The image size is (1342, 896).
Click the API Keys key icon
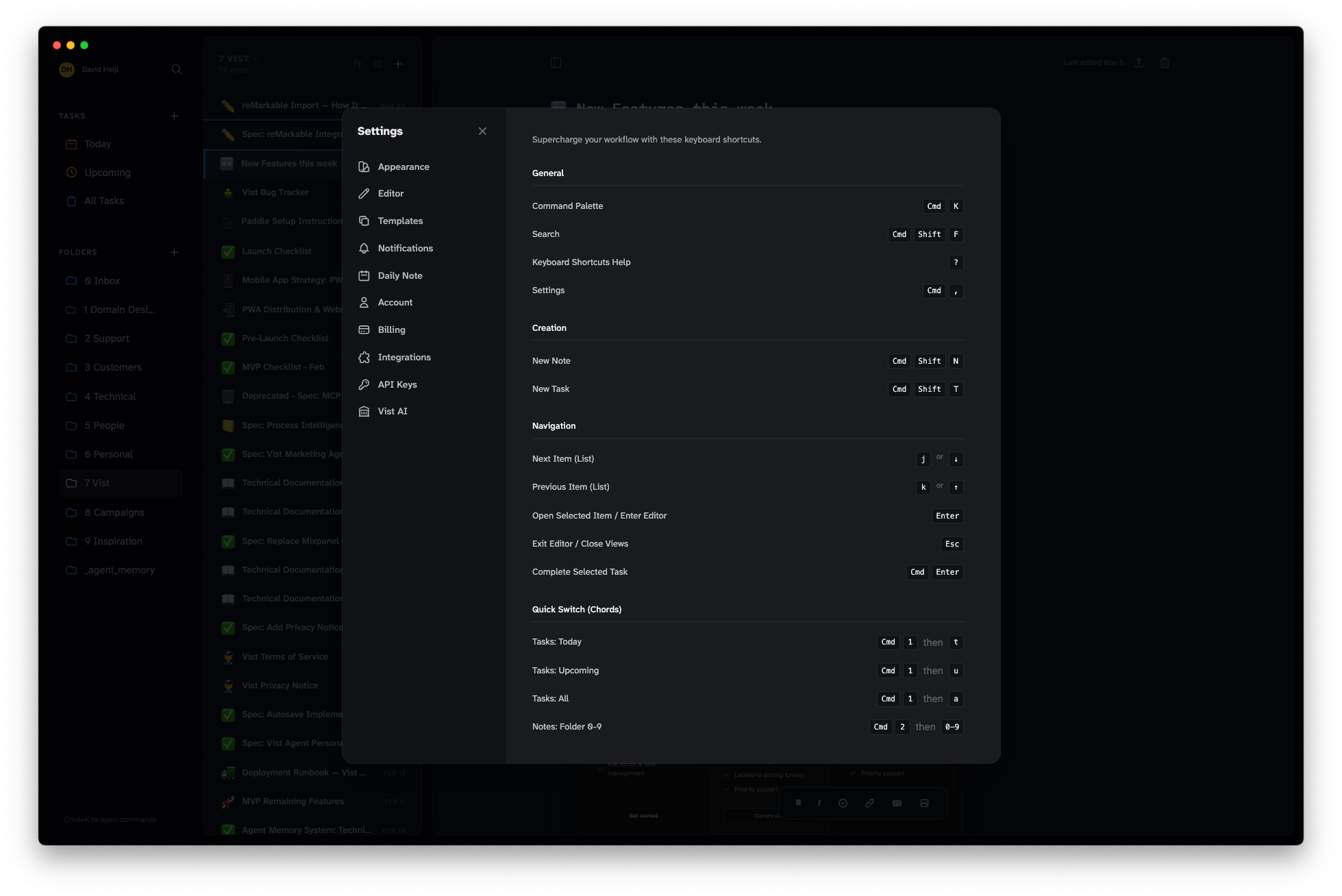(x=364, y=385)
